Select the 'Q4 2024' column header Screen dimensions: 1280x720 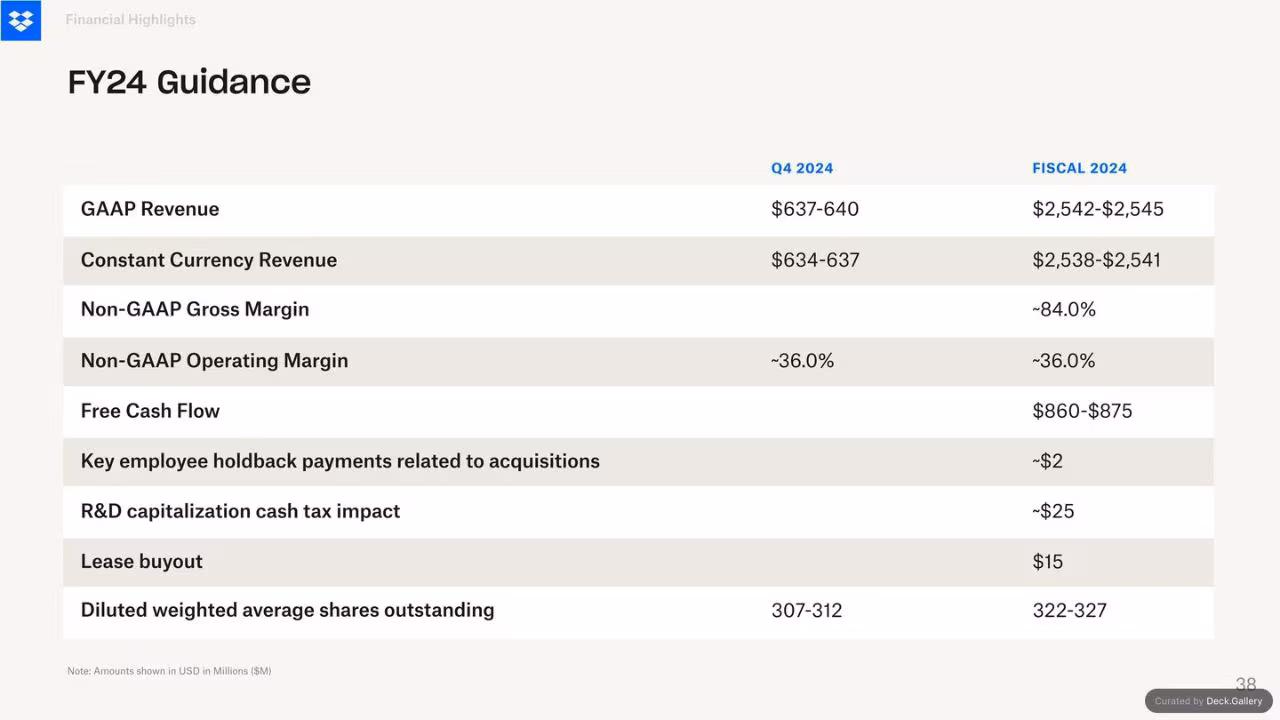point(802,168)
